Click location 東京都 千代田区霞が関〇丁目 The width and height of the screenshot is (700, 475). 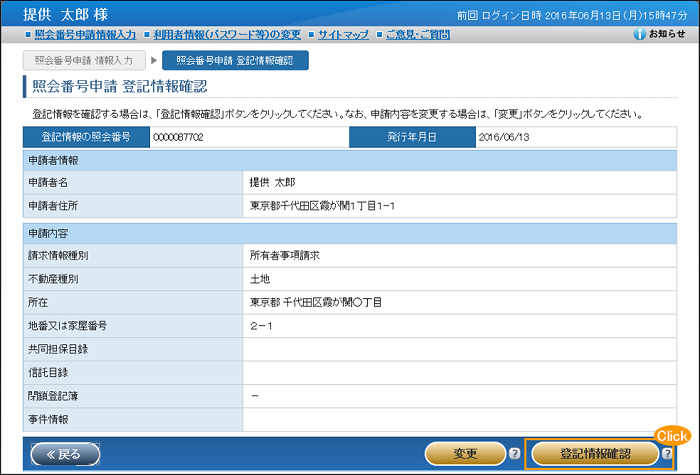(x=315, y=302)
